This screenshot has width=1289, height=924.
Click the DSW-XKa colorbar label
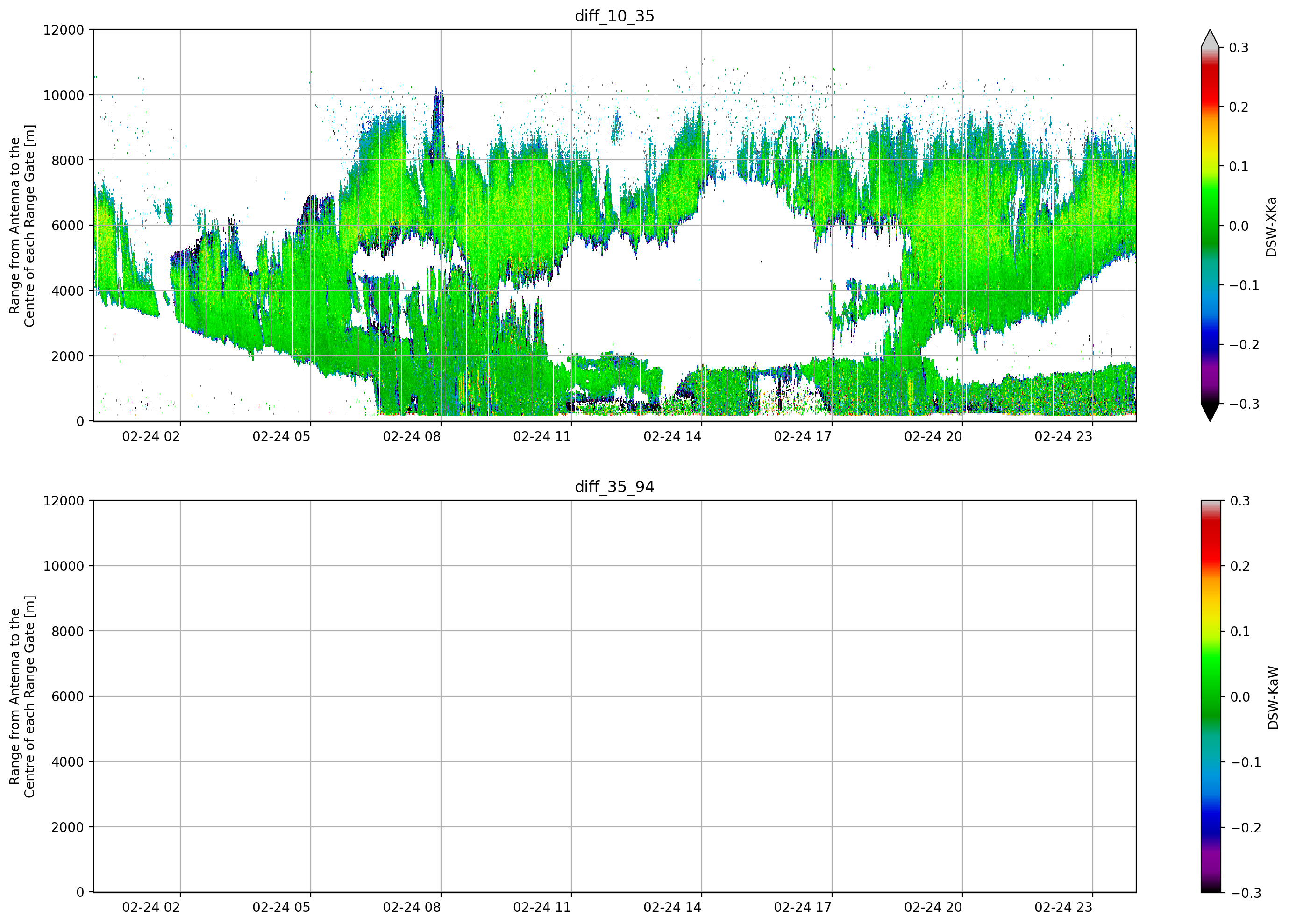pos(1271,227)
